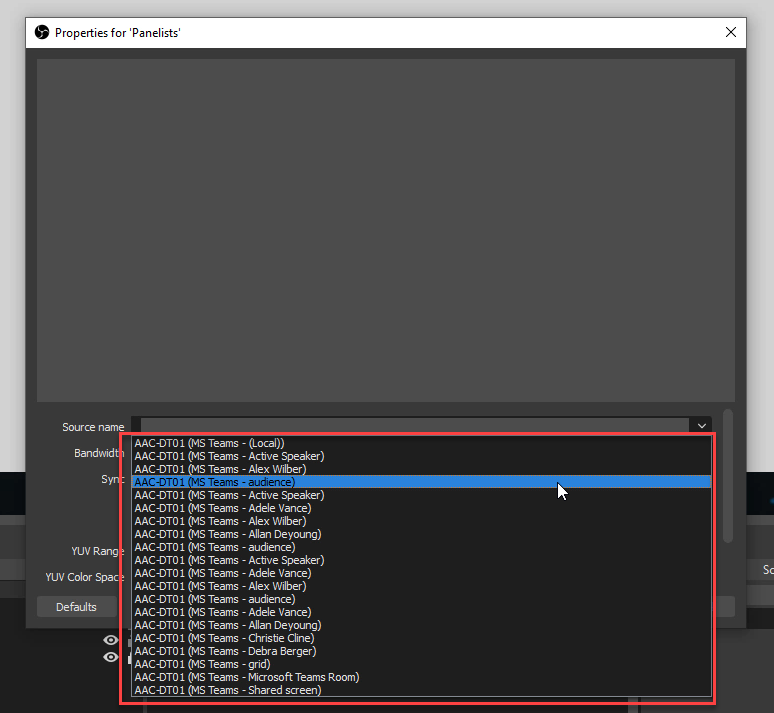Choose the 'MS Teams - grid' source
Viewport: 774px width, 713px height.
(x=422, y=664)
